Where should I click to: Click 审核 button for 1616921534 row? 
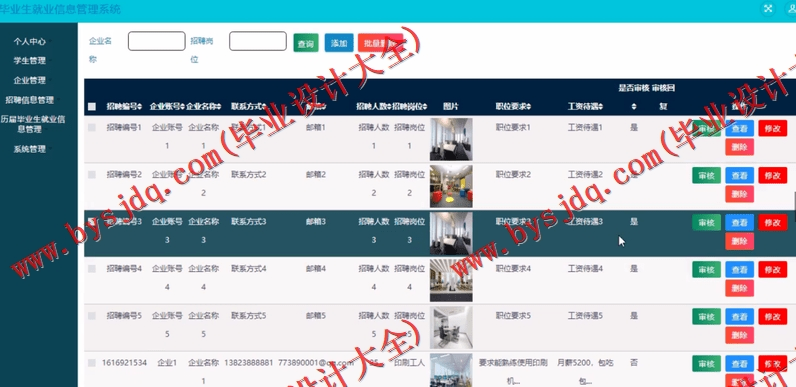click(x=706, y=364)
